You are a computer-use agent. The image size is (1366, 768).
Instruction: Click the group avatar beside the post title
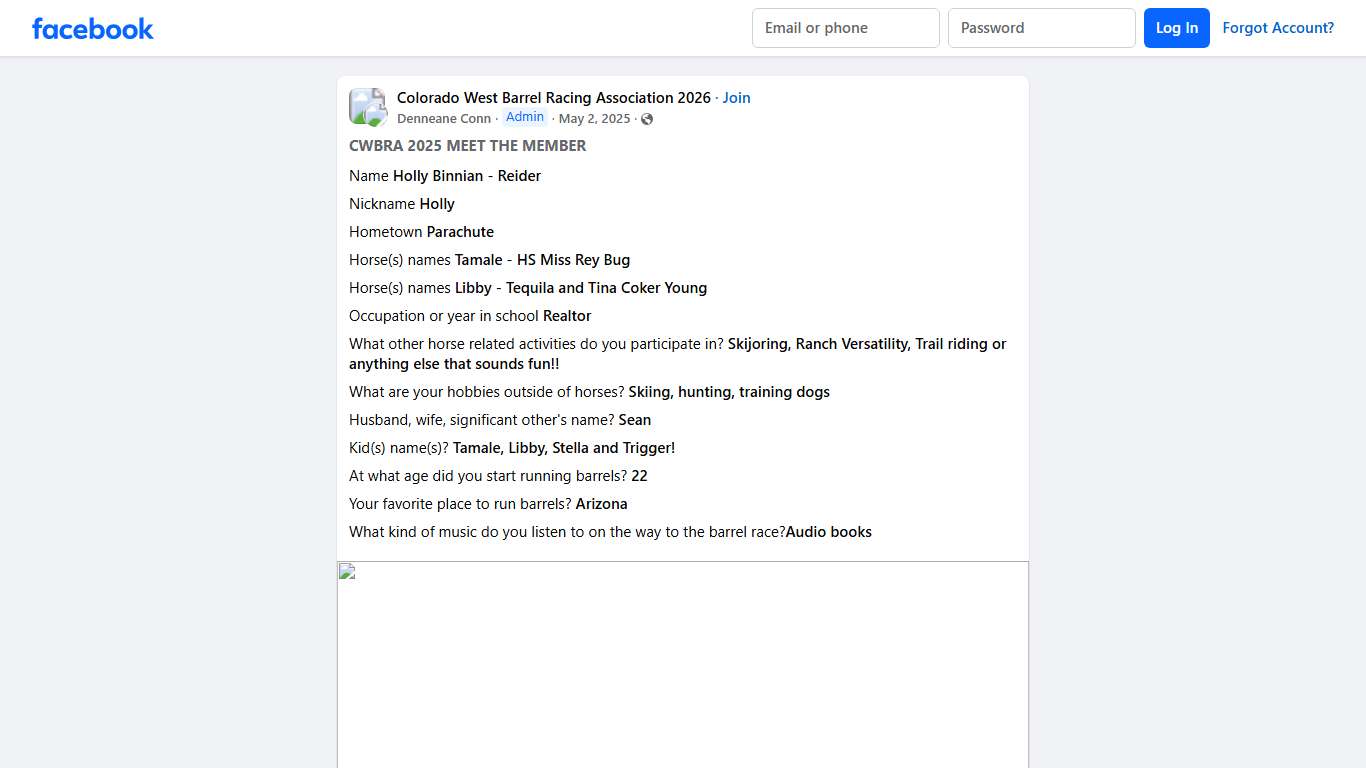[367, 107]
